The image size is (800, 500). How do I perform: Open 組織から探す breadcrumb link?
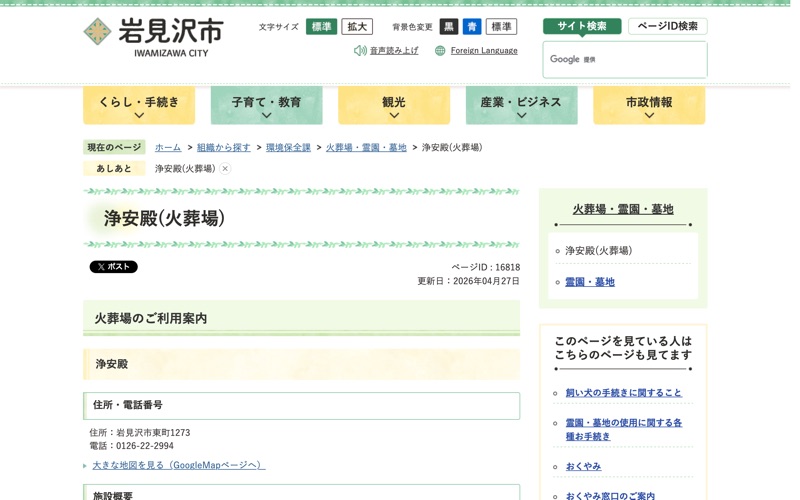[x=223, y=147]
